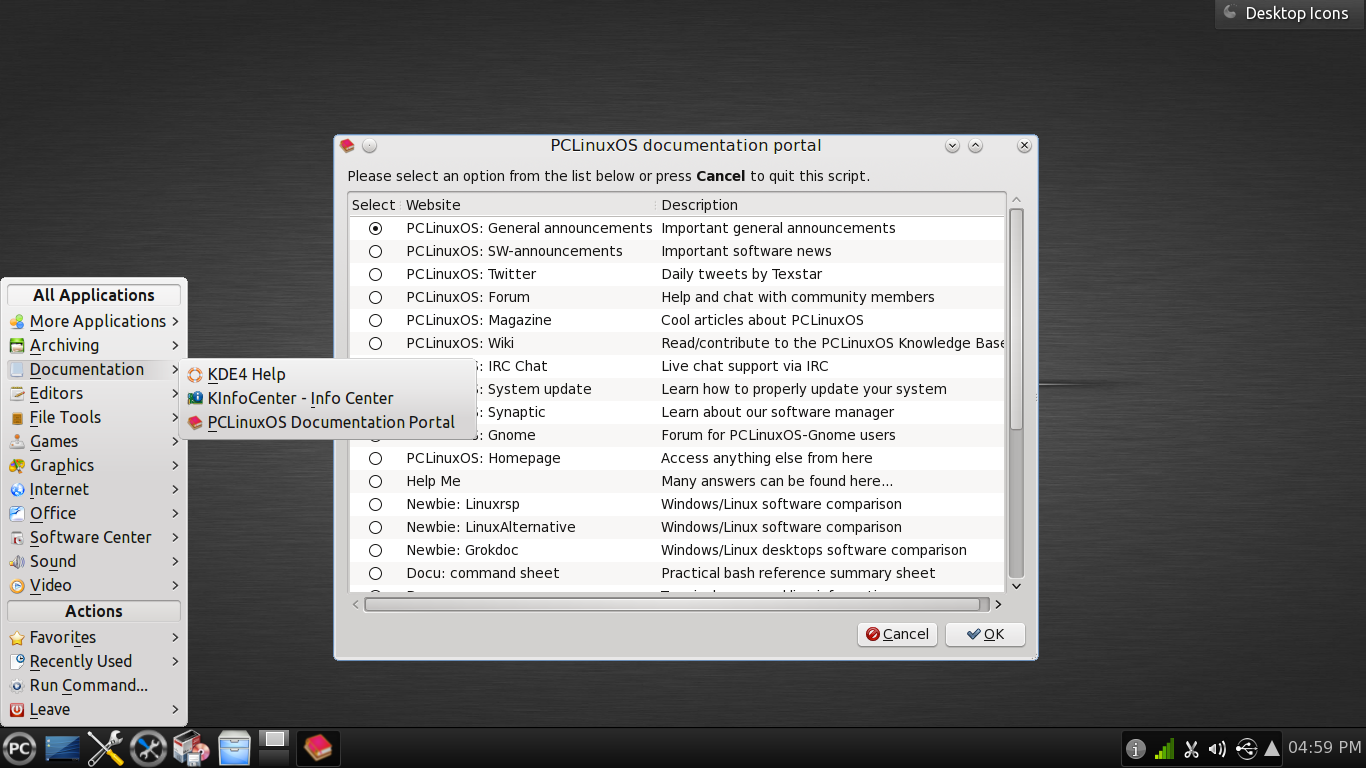Open the clipboard scissors tray icon
The height and width of the screenshot is (768, 1366).
(x=1191, y=748)
